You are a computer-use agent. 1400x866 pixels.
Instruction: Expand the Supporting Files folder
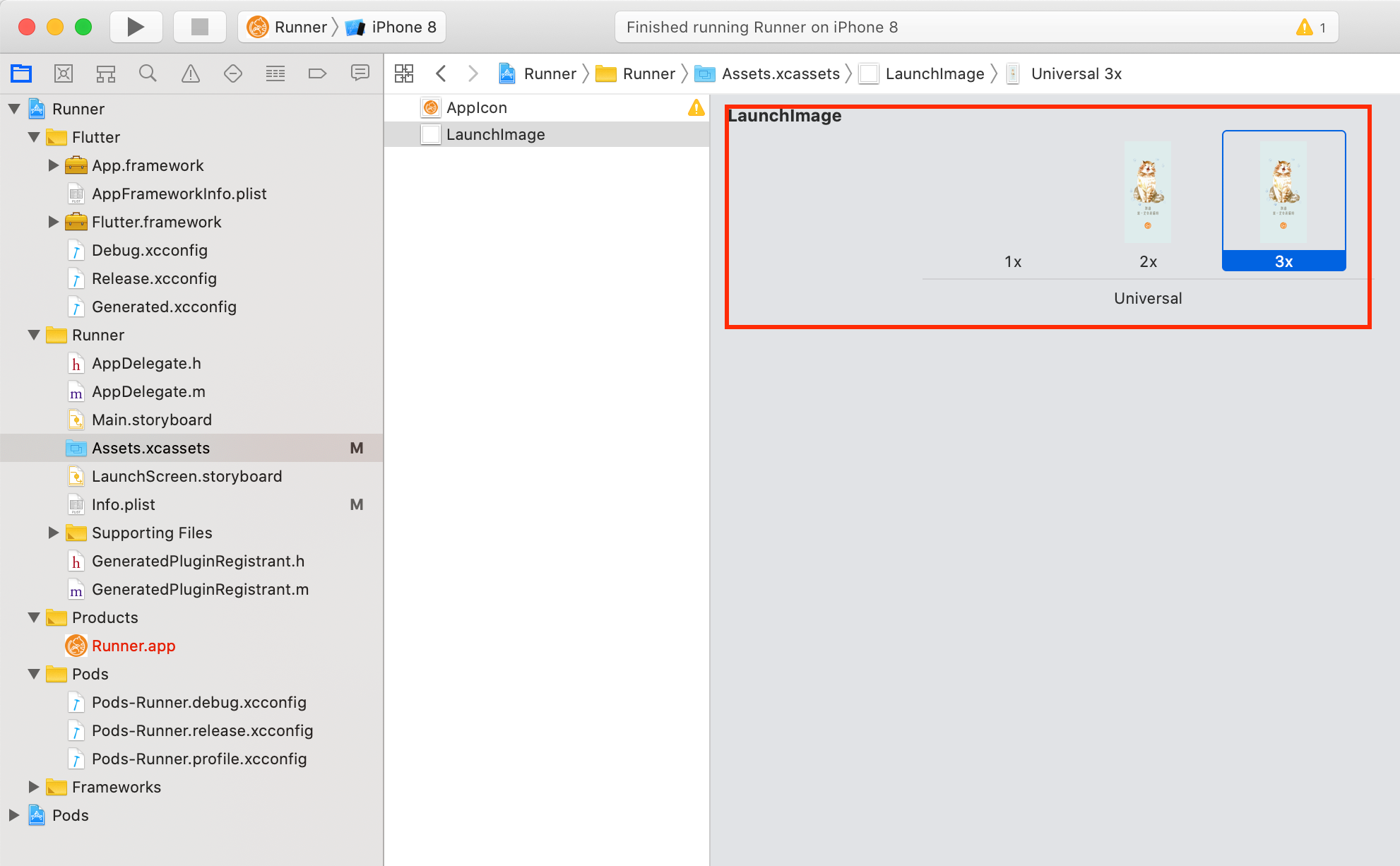(53, 533)
